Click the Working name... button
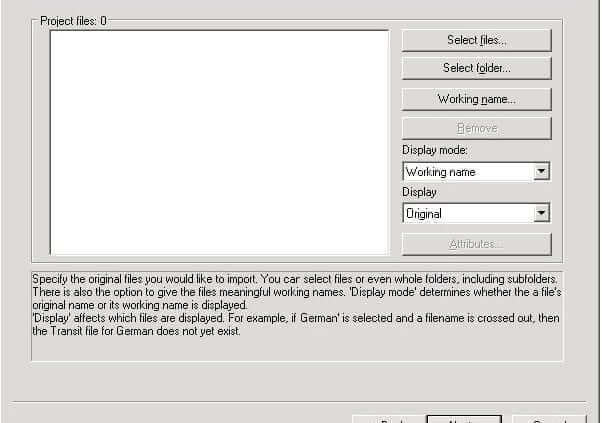 click(476, 99)
